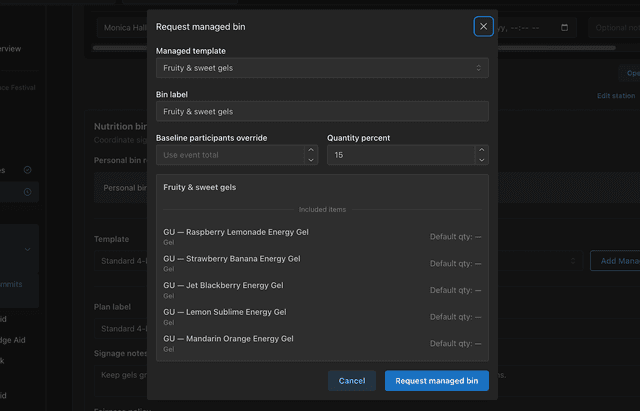This screenshot has width=640, height=411.
Task: Close the Request managed bin dialog
Action: coord(483,27)
